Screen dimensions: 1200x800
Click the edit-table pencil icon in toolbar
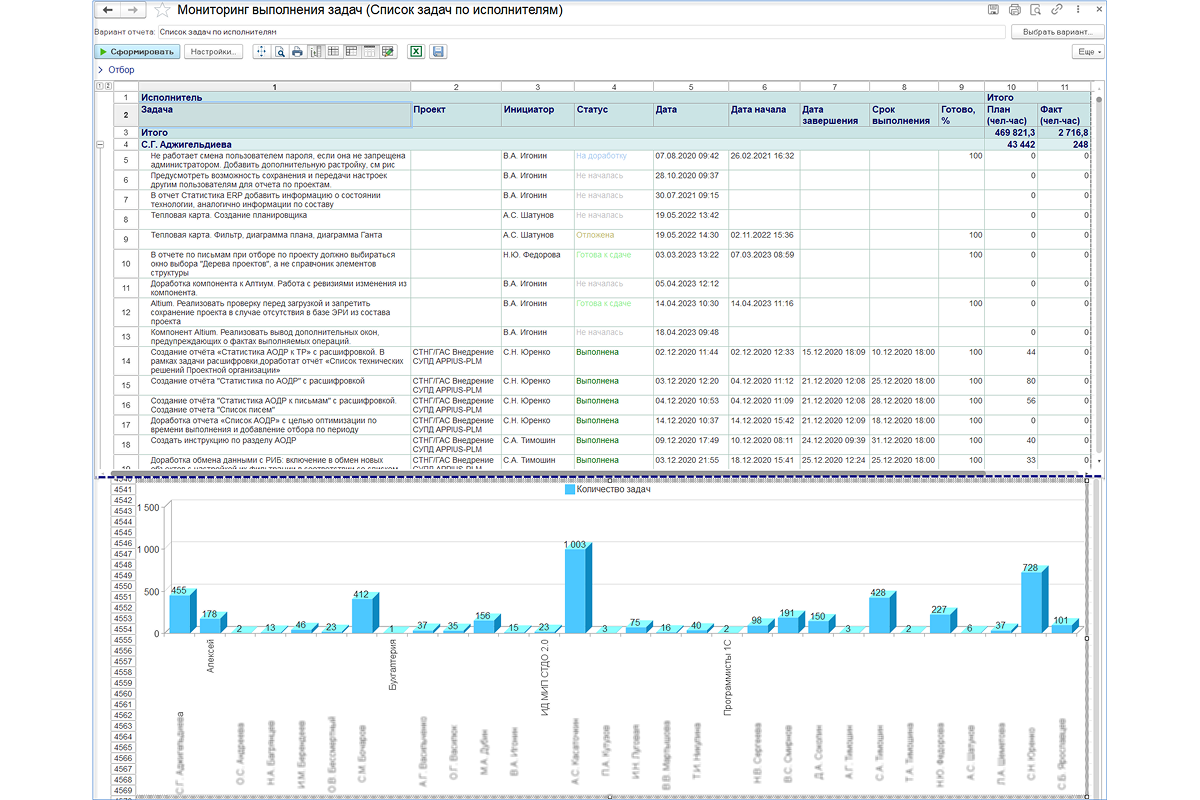[387, 52]
